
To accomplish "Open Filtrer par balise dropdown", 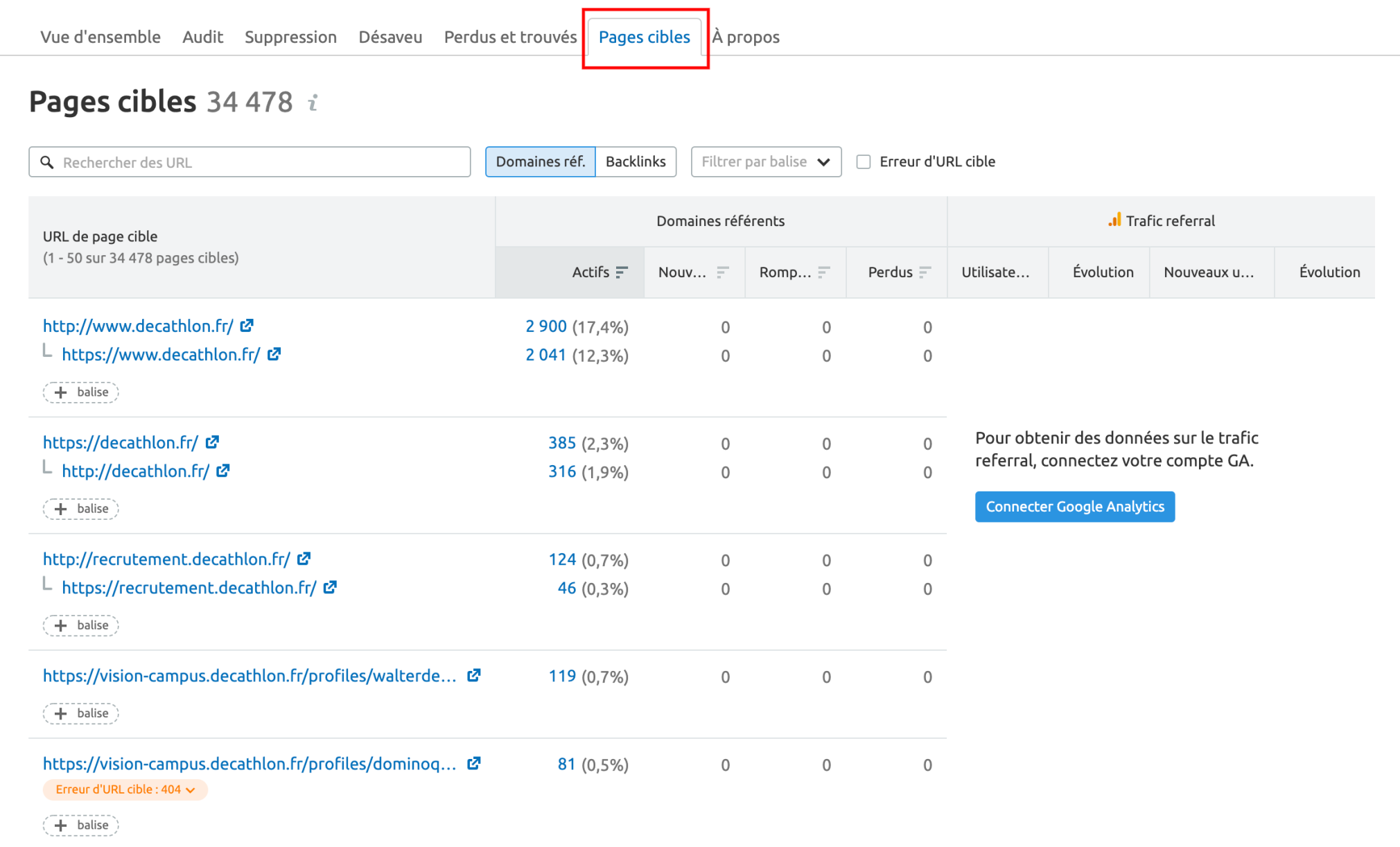I will 766,161.
